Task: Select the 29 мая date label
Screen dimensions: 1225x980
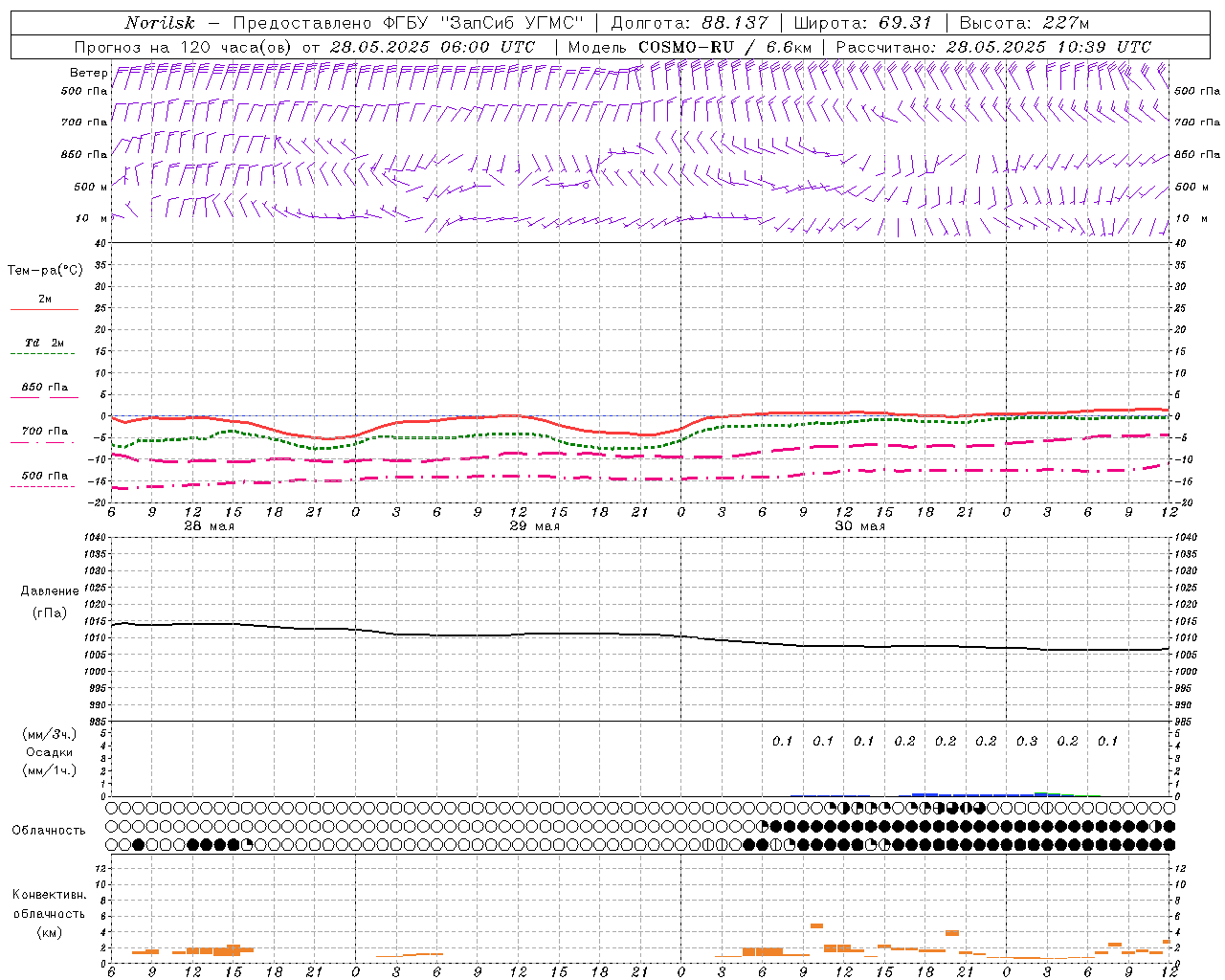Action: point(534,526)
